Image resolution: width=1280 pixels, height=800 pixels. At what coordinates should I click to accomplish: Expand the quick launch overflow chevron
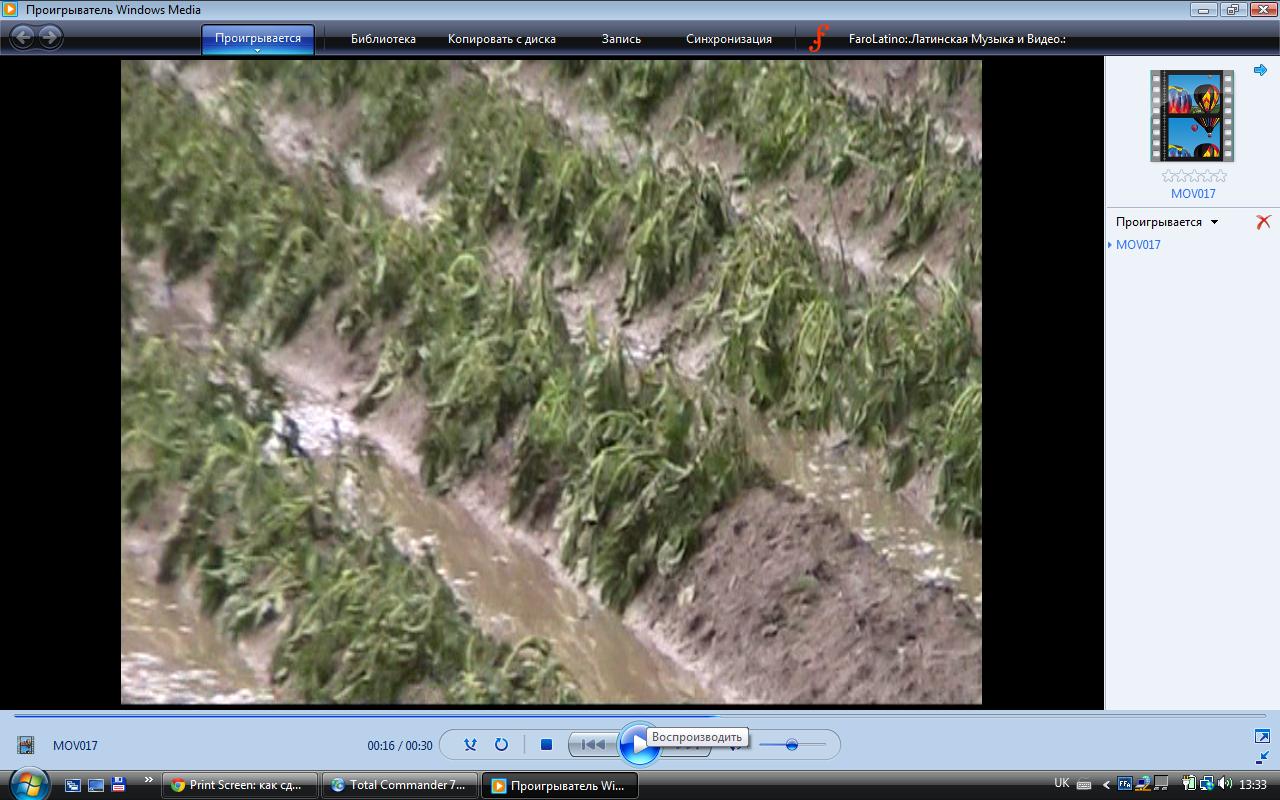149,780
